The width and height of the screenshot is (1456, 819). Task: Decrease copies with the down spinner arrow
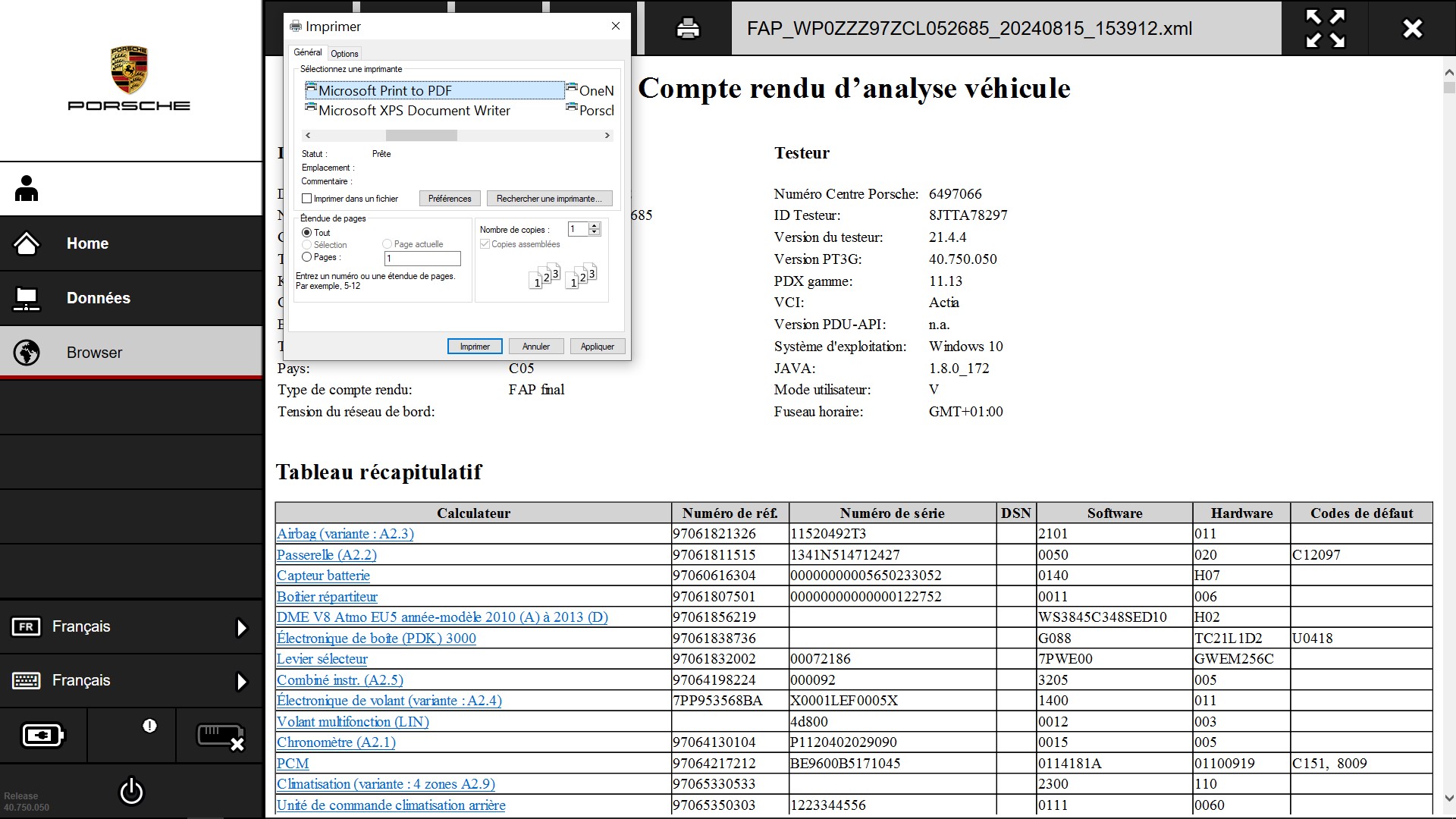tap(595, 233)
